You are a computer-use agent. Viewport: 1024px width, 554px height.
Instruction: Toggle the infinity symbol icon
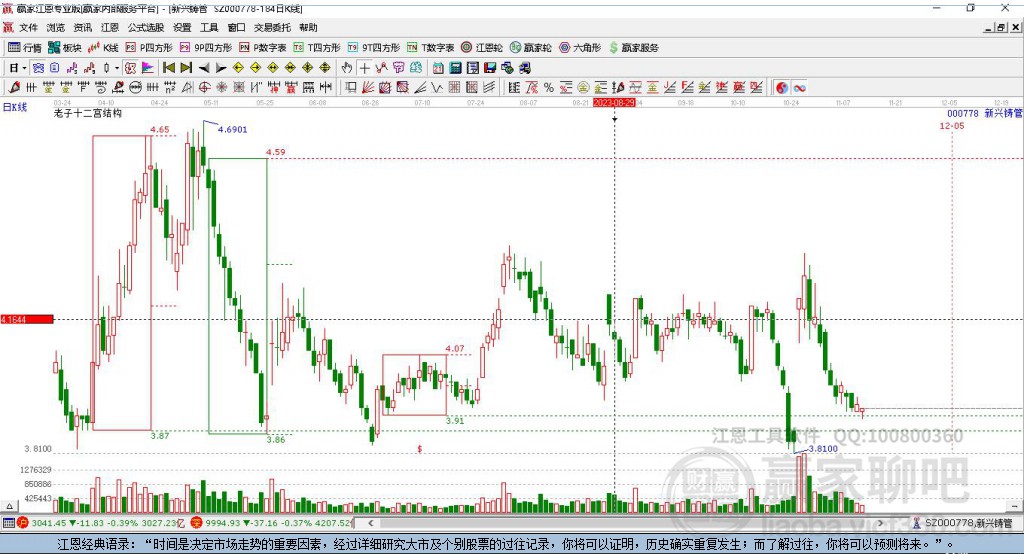tap(800, 88)
